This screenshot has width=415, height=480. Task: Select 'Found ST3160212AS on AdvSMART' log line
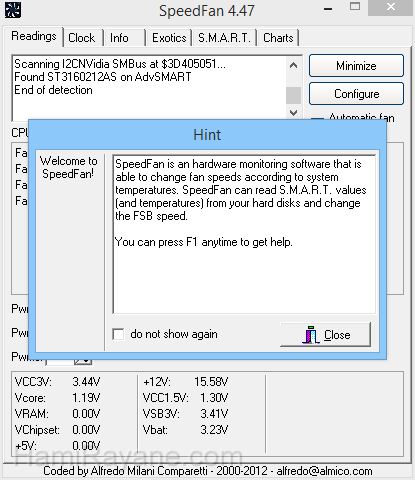click(103, 77)
